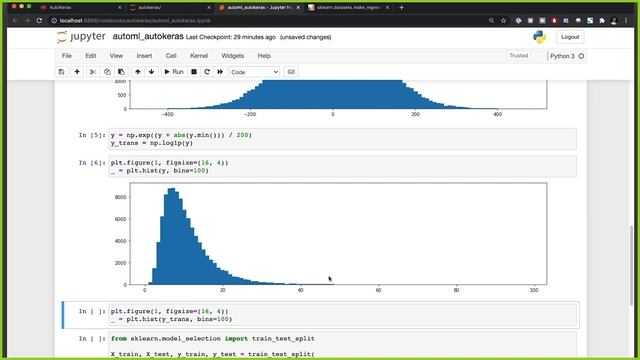The height and width of the screenshot is (360, 640).
Task: Open the Widgets menu
Action: [x=233, y=56]
